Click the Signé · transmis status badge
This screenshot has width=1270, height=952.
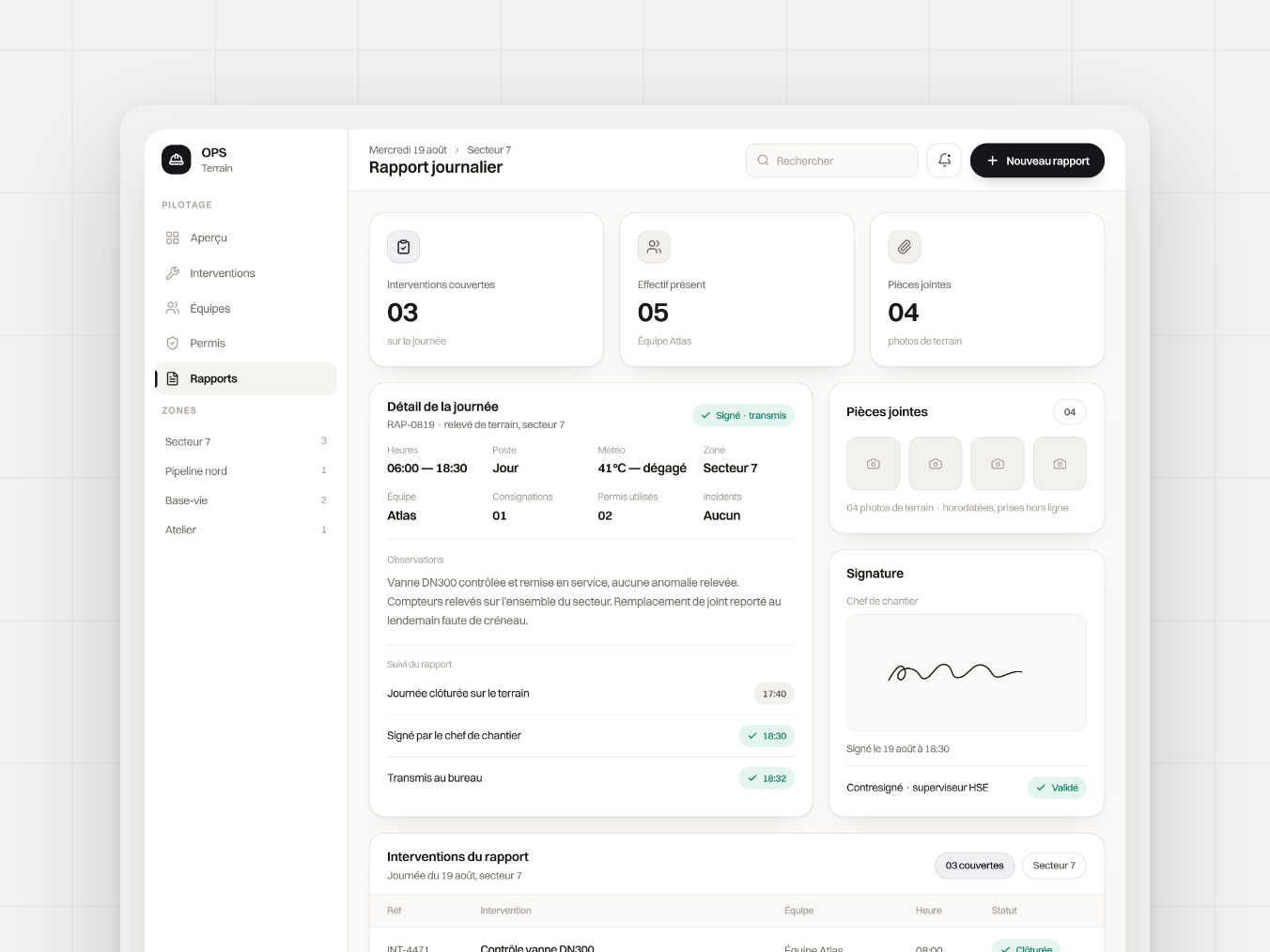click(743, 415)
